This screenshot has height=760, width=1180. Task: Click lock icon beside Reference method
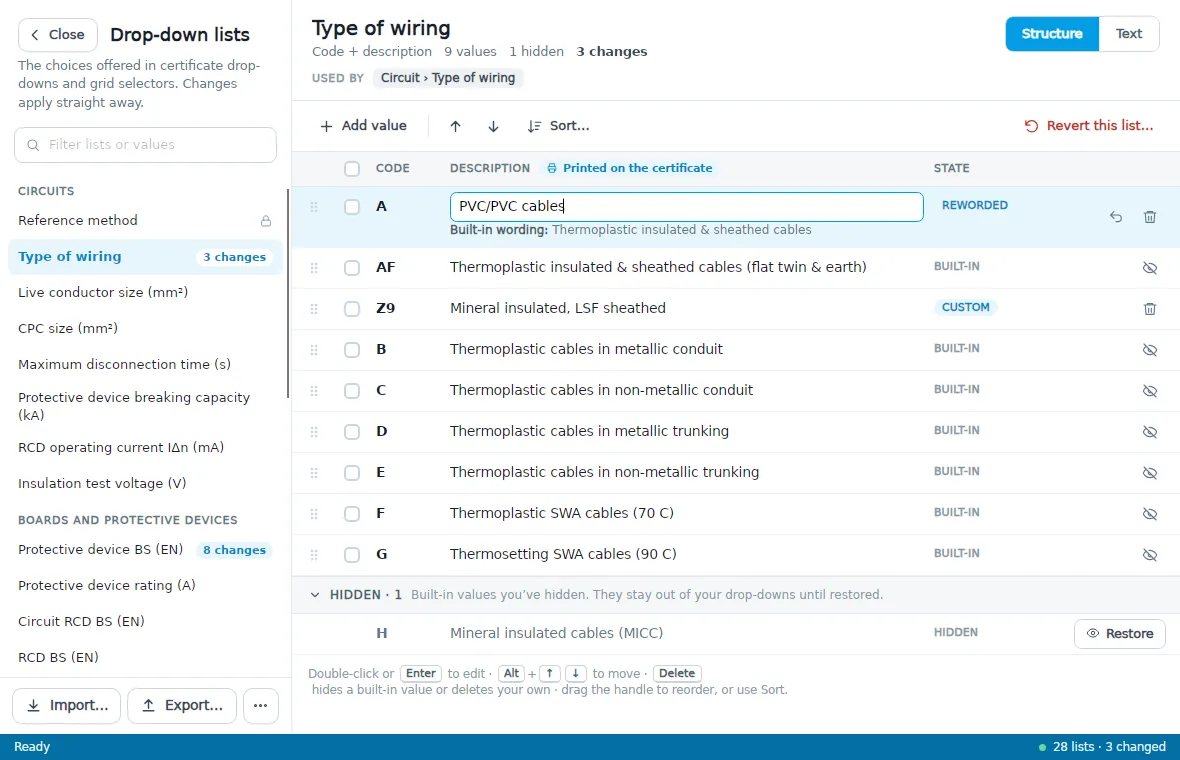coord(266,221)
